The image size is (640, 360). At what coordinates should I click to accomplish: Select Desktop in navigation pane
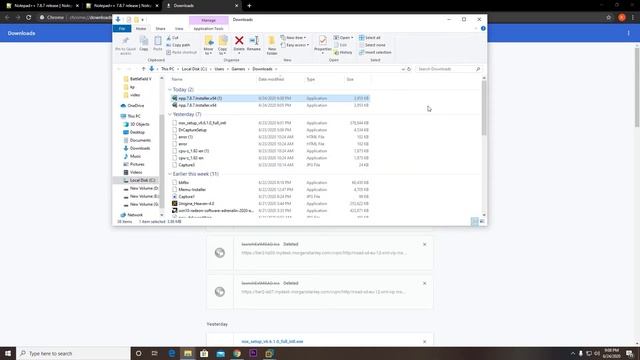click(134, 132)
